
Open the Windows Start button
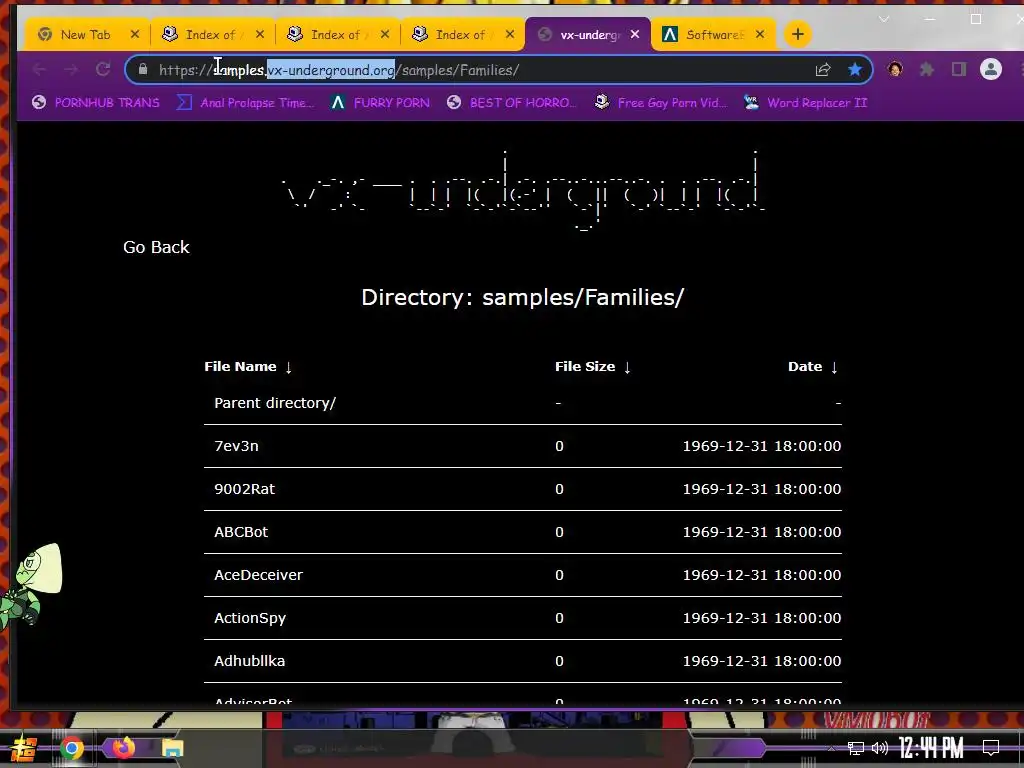(23, 748)
